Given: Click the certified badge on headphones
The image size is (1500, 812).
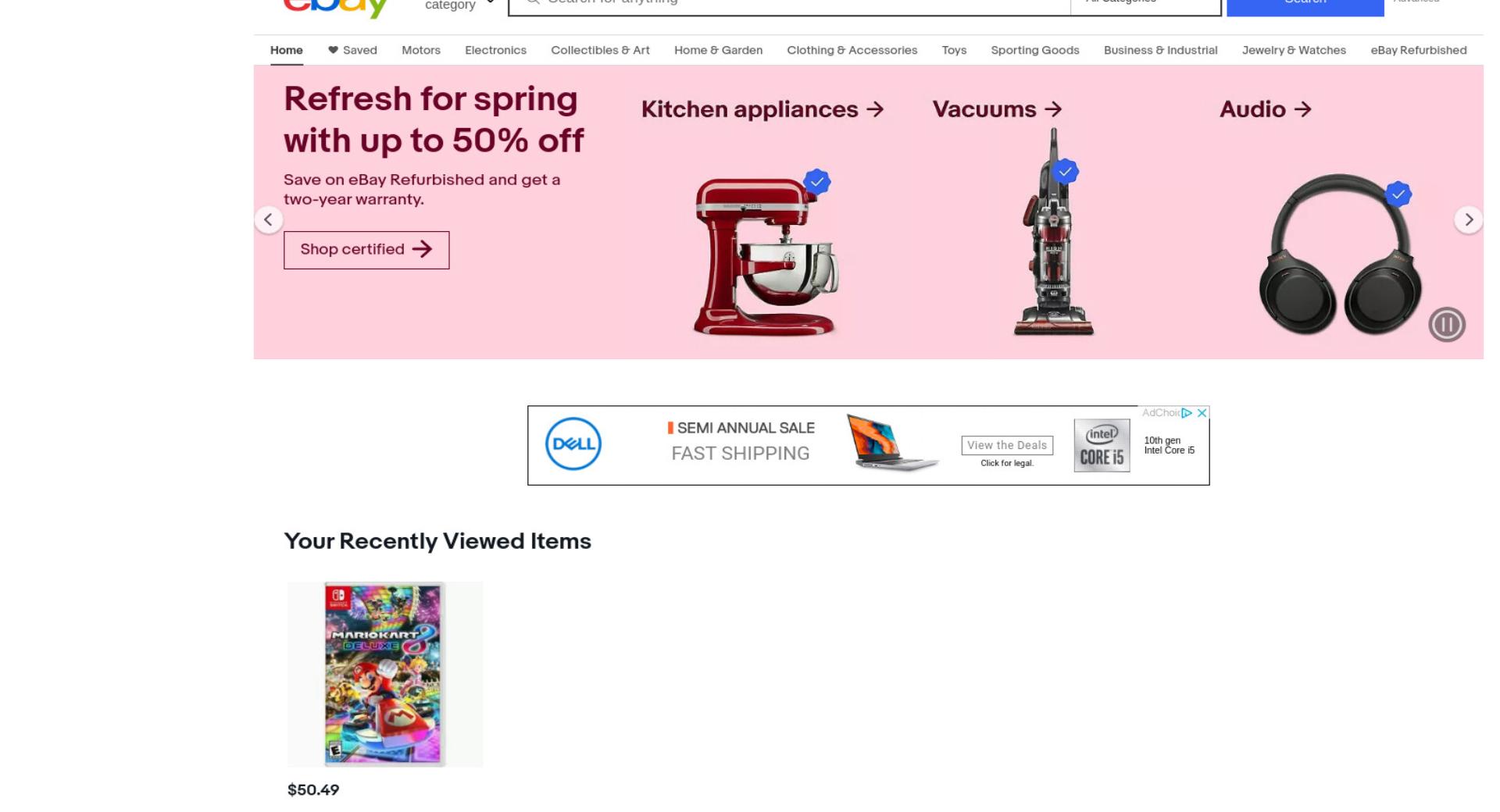Looking at the screenshot, I should pyautogui.click(x=1398, y=194).
